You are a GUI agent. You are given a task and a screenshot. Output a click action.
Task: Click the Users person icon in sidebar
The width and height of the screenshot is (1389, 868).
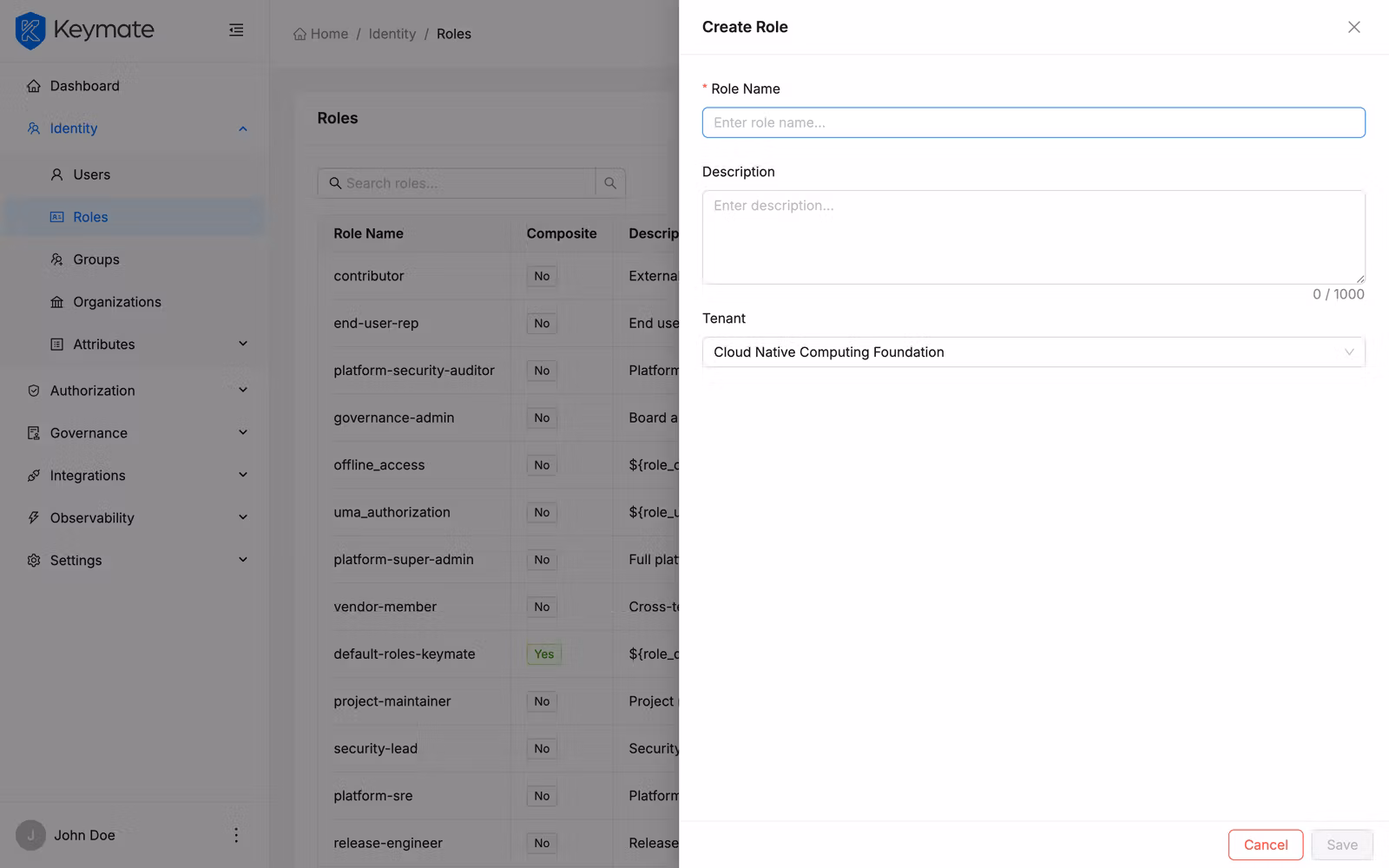click(56, 174)
